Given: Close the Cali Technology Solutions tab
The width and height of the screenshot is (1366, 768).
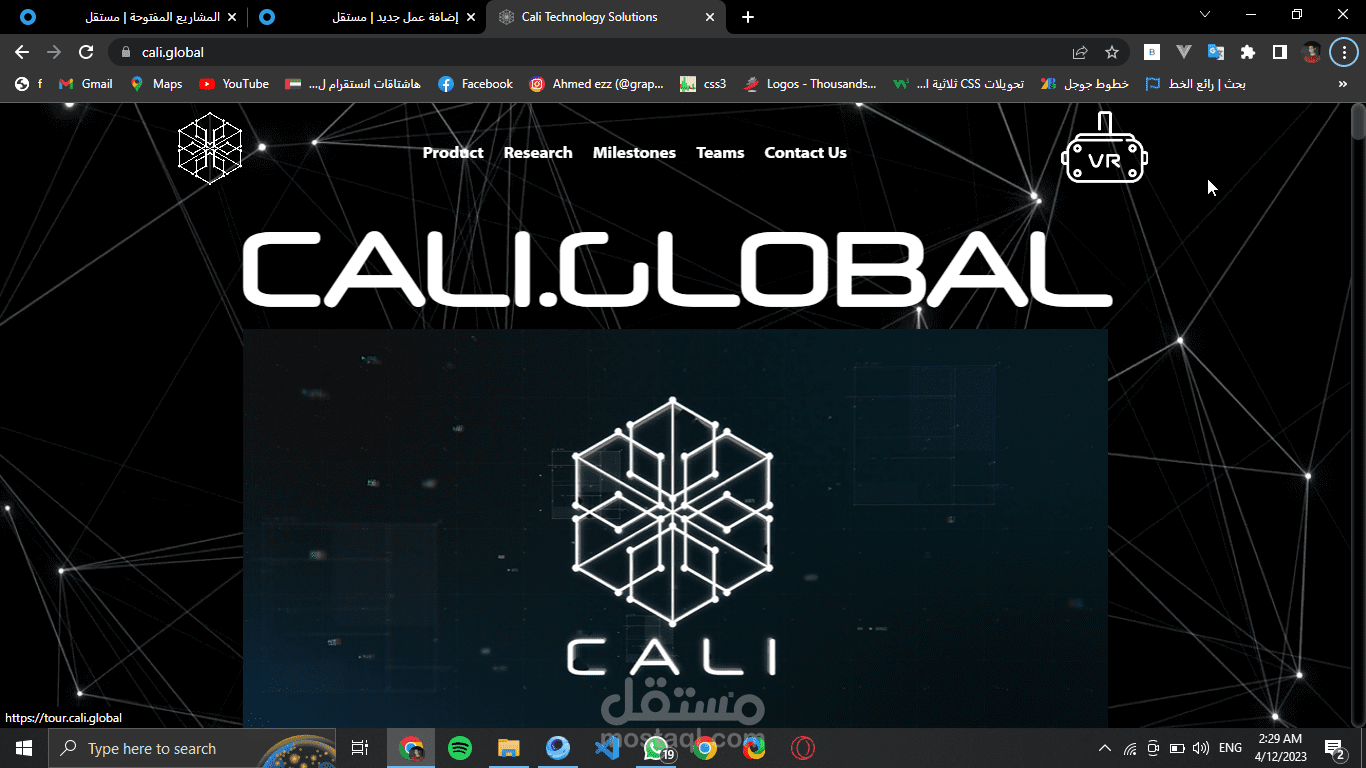Looking at the screenshot, I should 711,17.
